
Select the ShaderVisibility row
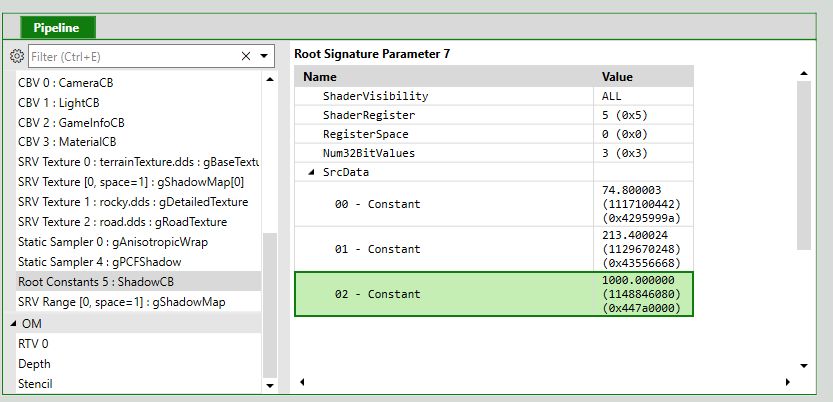pyautogui.click(x=494, y=96)
